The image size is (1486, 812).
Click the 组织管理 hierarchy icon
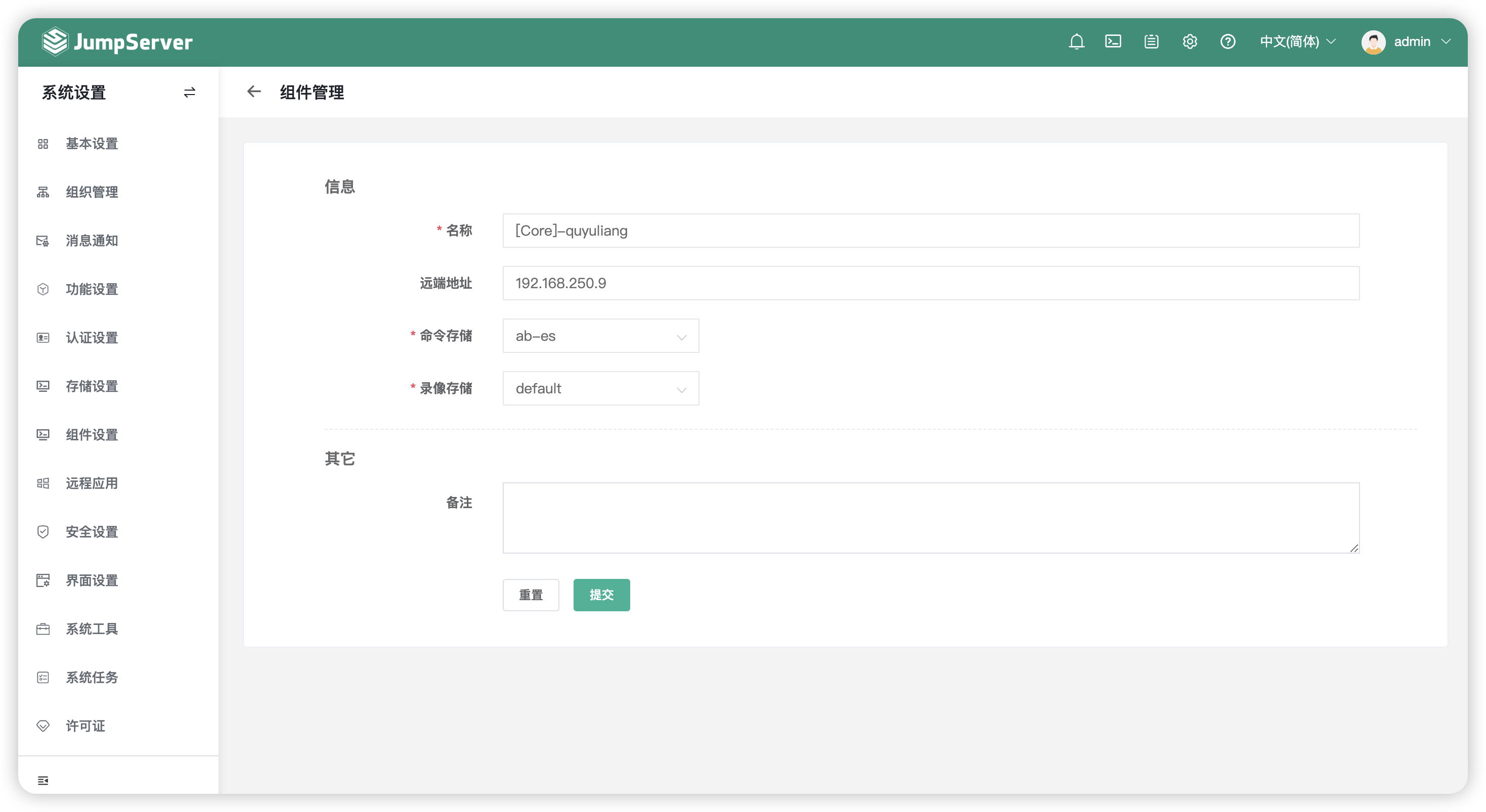point(42,192)
